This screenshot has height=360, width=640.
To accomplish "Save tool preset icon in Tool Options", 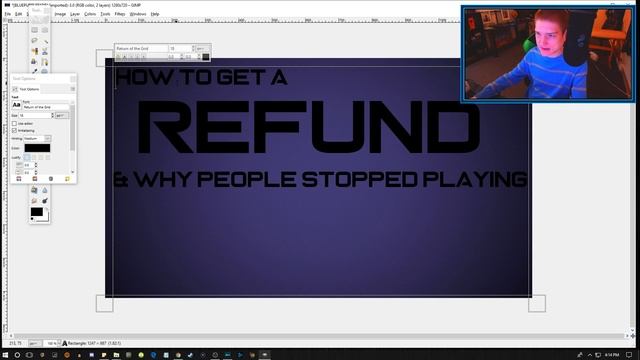I will (x=19, y=179).
